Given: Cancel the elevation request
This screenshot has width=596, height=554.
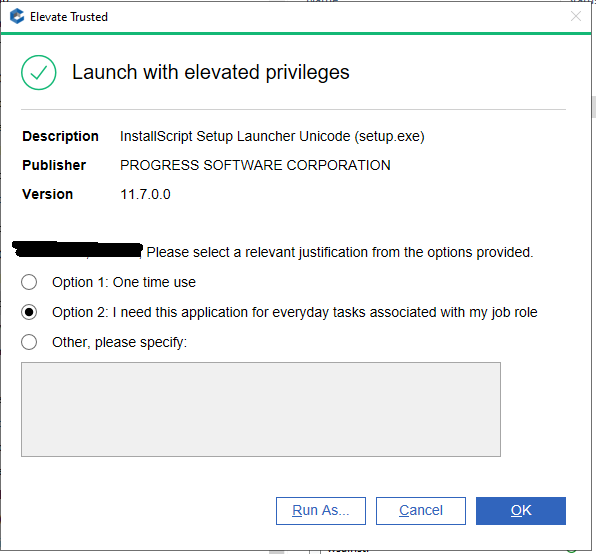Looking at the screenshot, I should 421,511.
